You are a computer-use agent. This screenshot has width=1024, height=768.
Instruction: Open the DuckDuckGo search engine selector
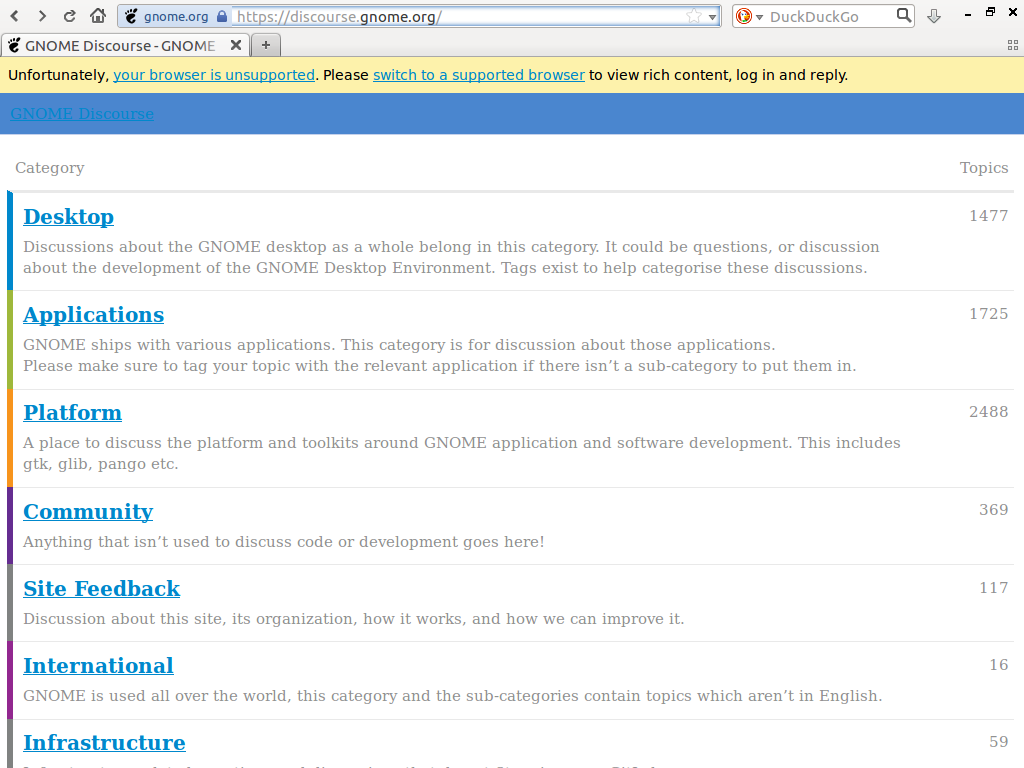[748, 16]
